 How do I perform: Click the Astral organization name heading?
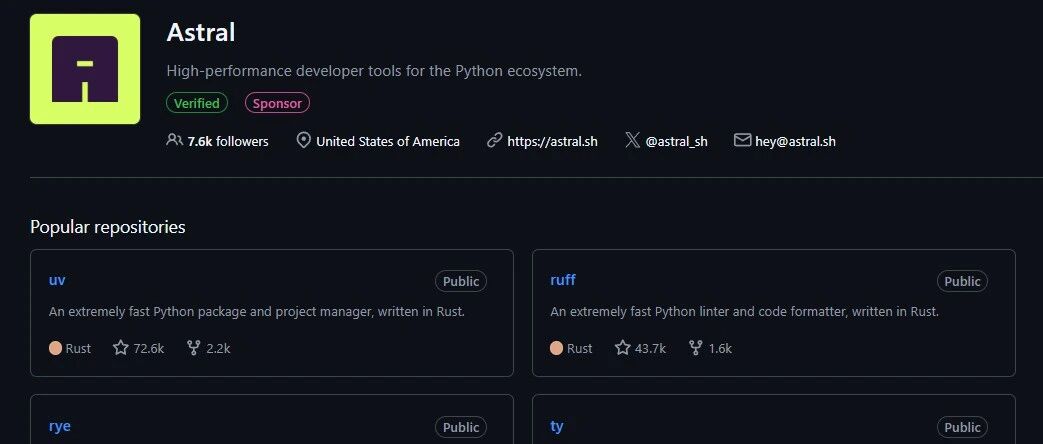coord(201,32)
